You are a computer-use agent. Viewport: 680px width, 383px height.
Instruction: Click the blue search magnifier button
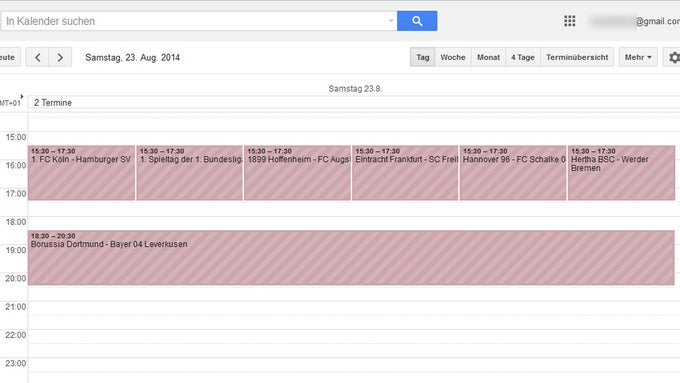[417, 21]
